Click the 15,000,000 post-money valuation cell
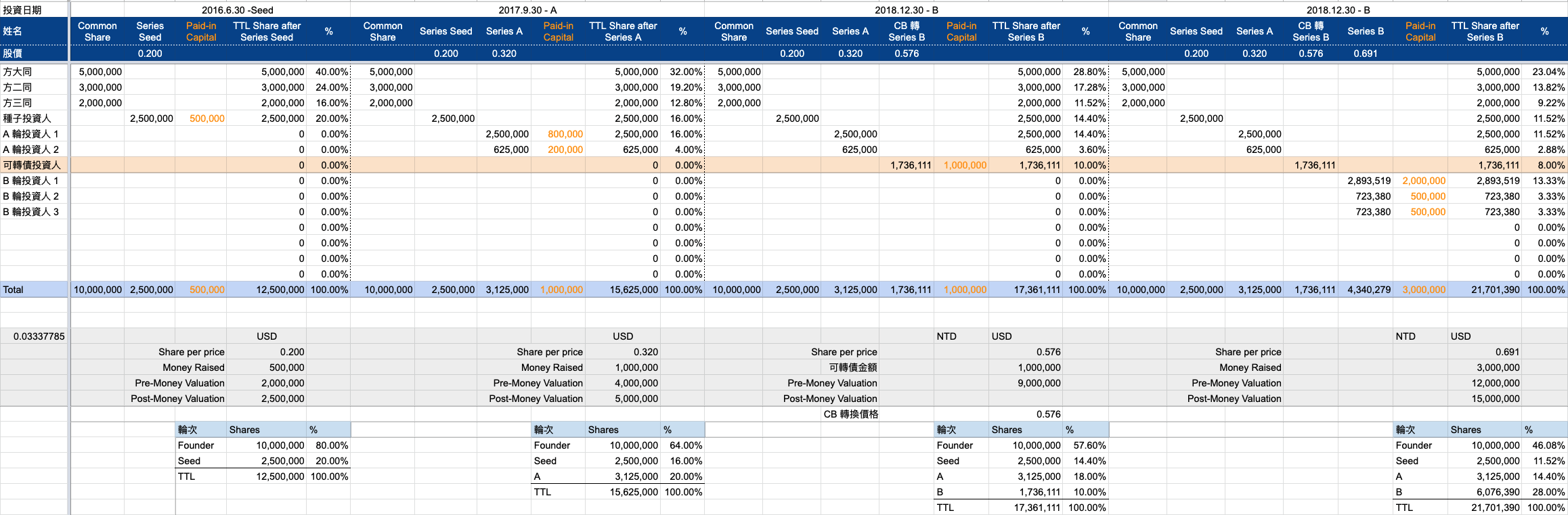The height and width of the screenshot is (515, 1568). [1485, 399]
